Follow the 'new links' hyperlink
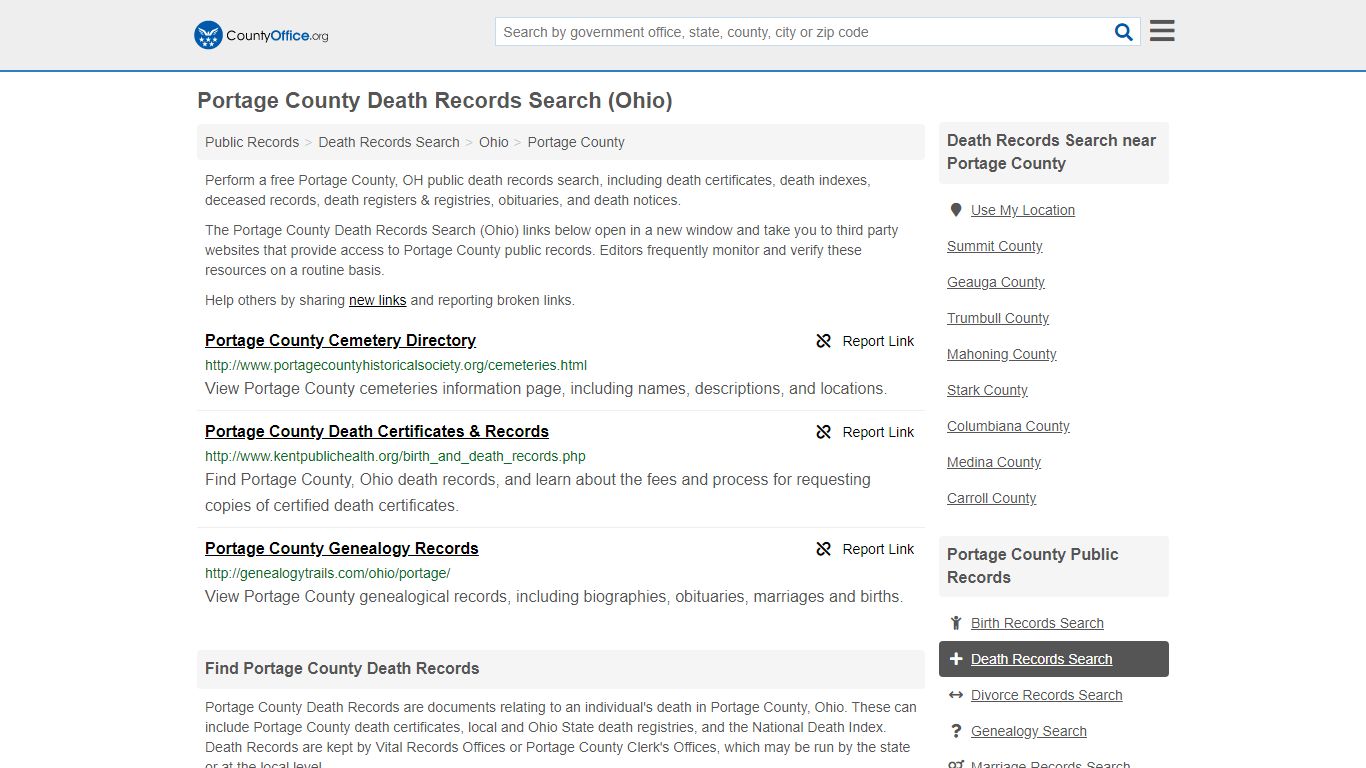1366x768 pixels. click(x=377, y=300)
